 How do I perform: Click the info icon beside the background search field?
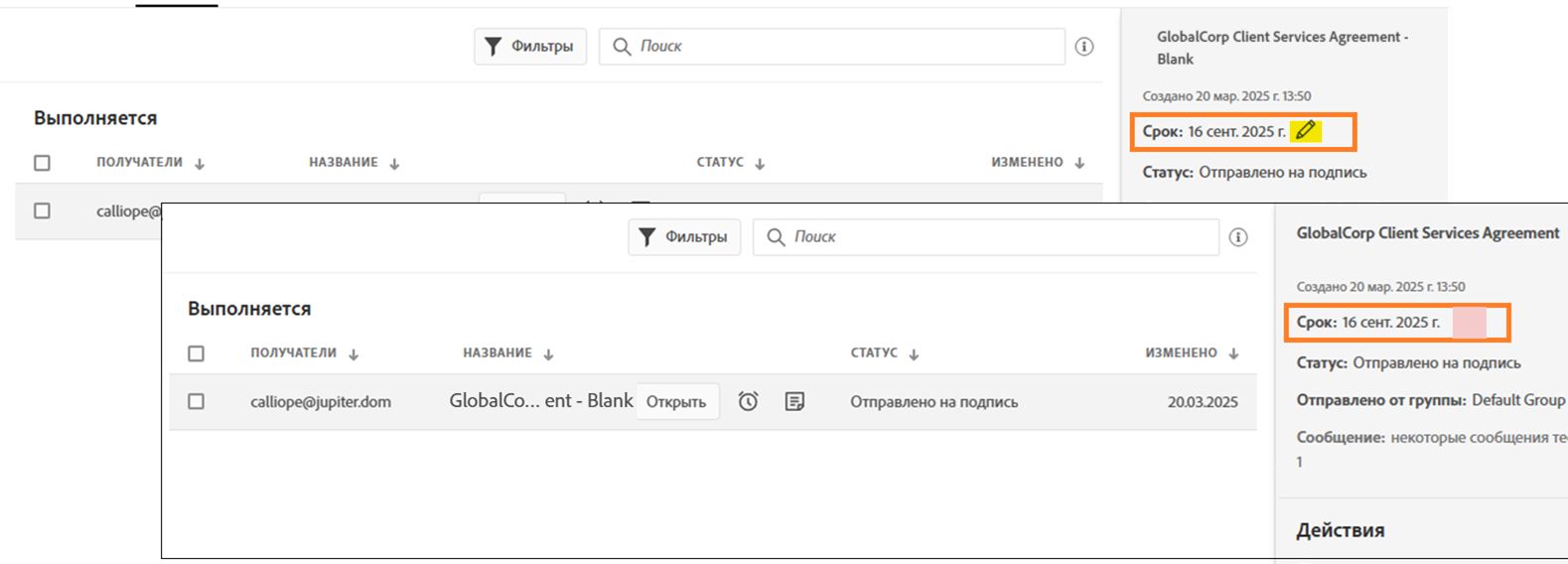[x=1084, y=47]
